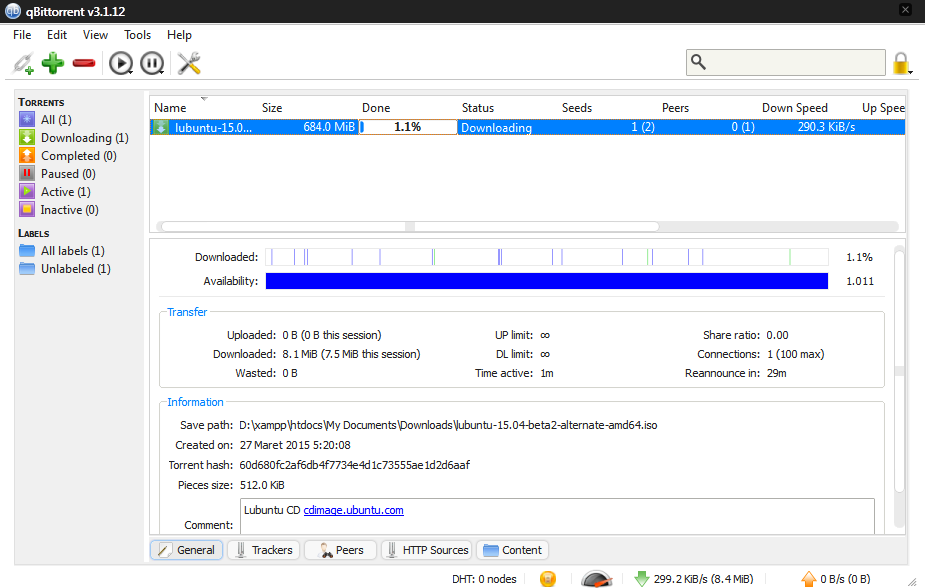Click the magnifier icon in search box
The image size is (925, 588).
[698, 62]
